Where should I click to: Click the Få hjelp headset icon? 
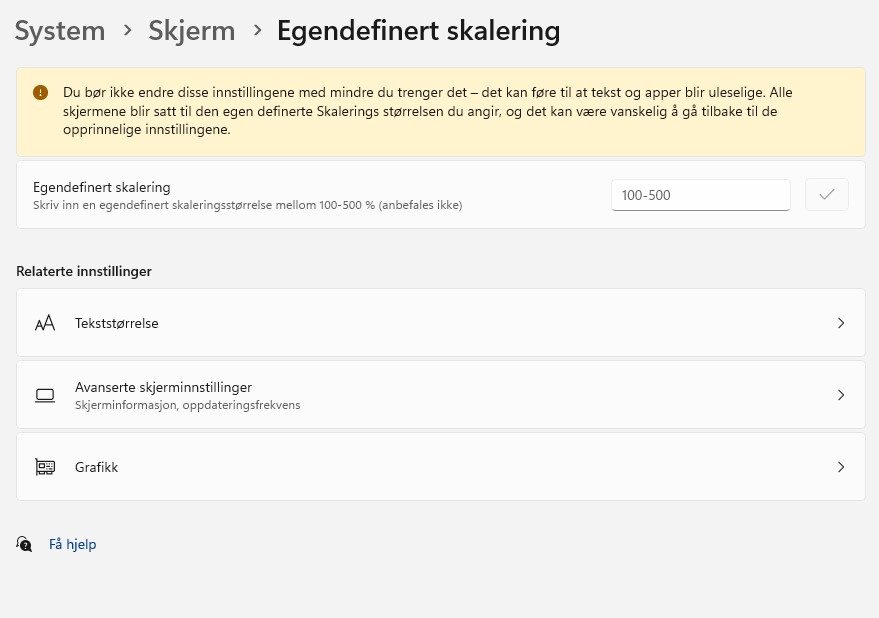point(25,544)
